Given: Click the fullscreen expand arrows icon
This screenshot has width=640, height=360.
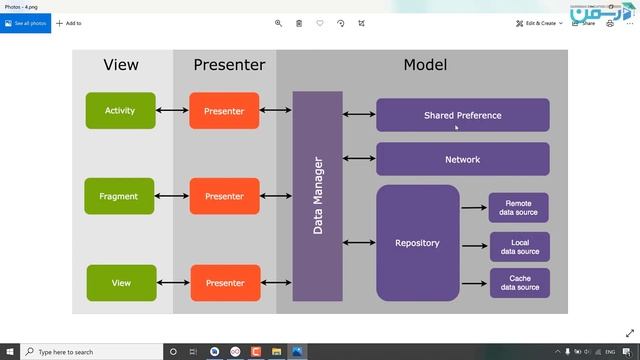Looking at the screenshot, I should coord(630,333).
